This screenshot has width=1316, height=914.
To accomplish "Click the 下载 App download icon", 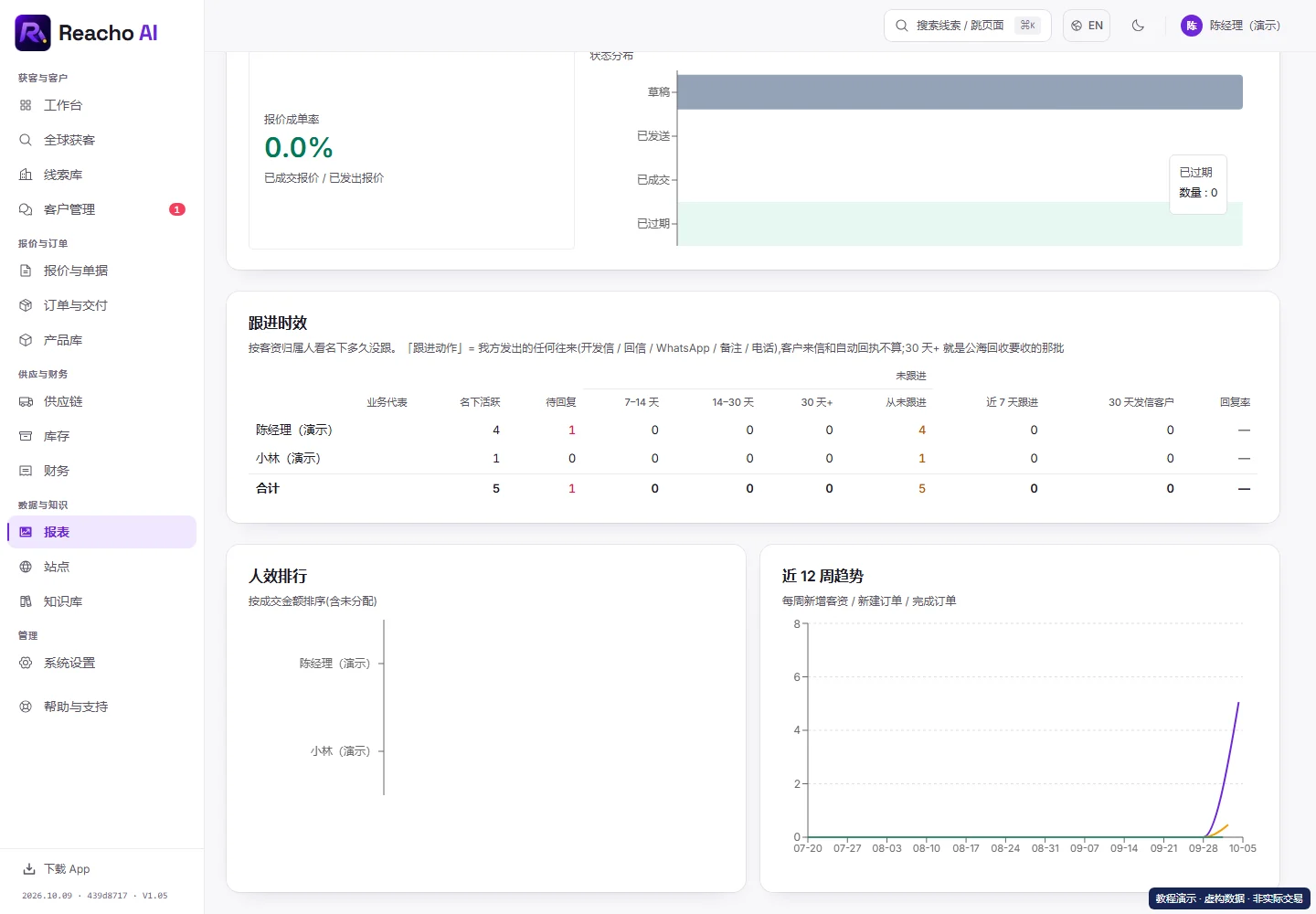I will tap(29, 869).
